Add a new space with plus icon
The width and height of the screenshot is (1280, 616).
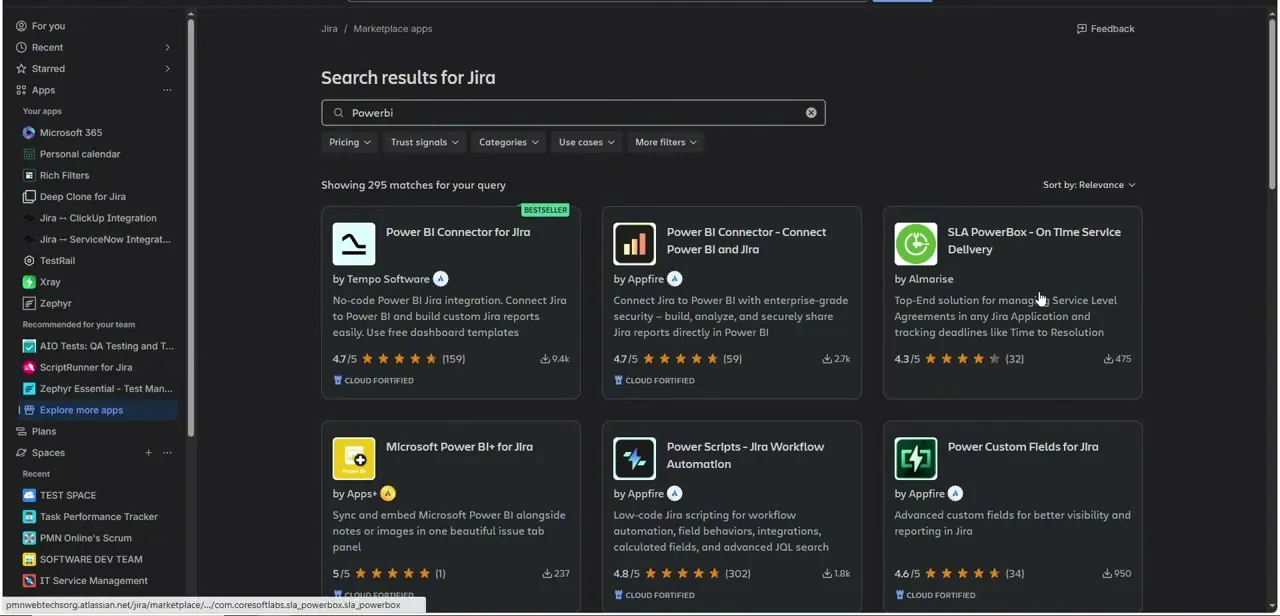(x=149, y=453)
